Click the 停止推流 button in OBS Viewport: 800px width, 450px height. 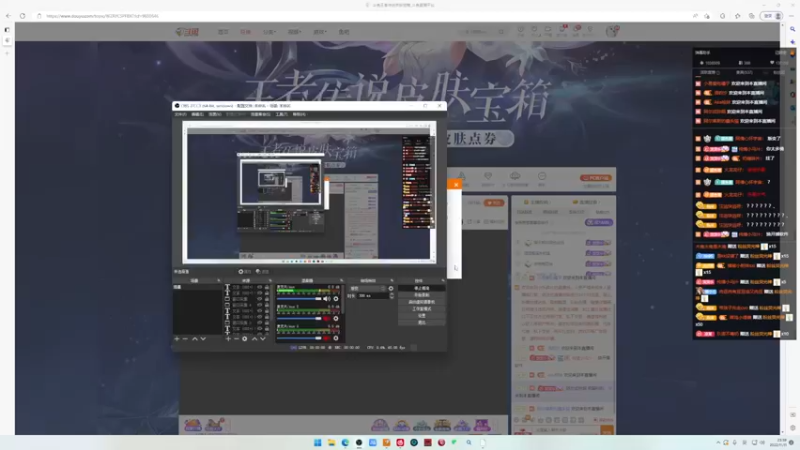[x=421, y=288]
